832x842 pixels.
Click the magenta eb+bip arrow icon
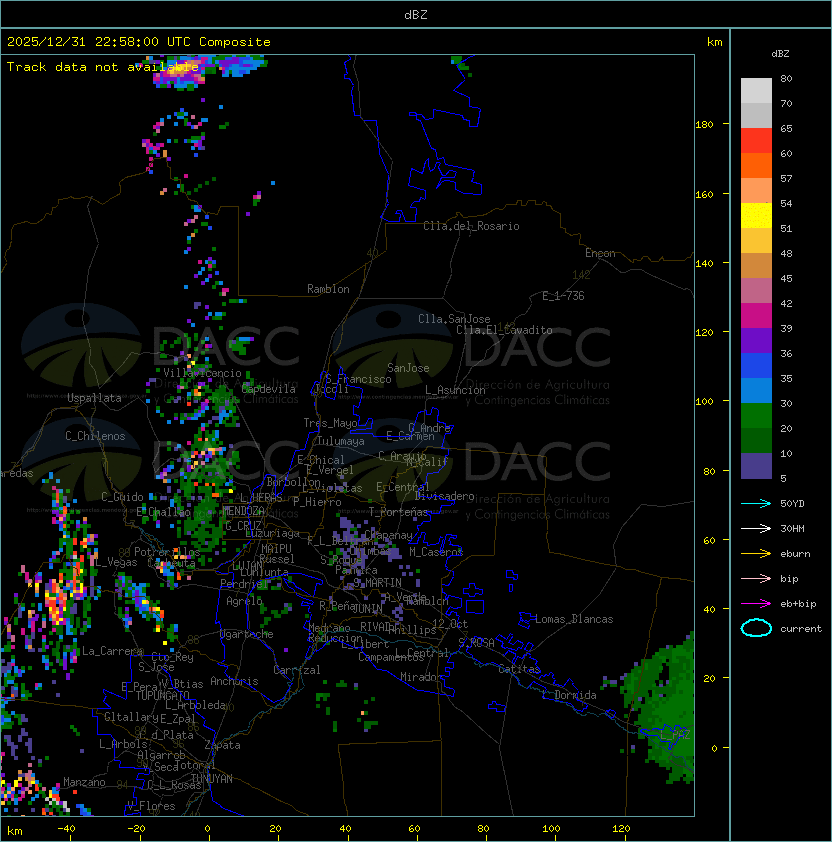coord(756,604)
